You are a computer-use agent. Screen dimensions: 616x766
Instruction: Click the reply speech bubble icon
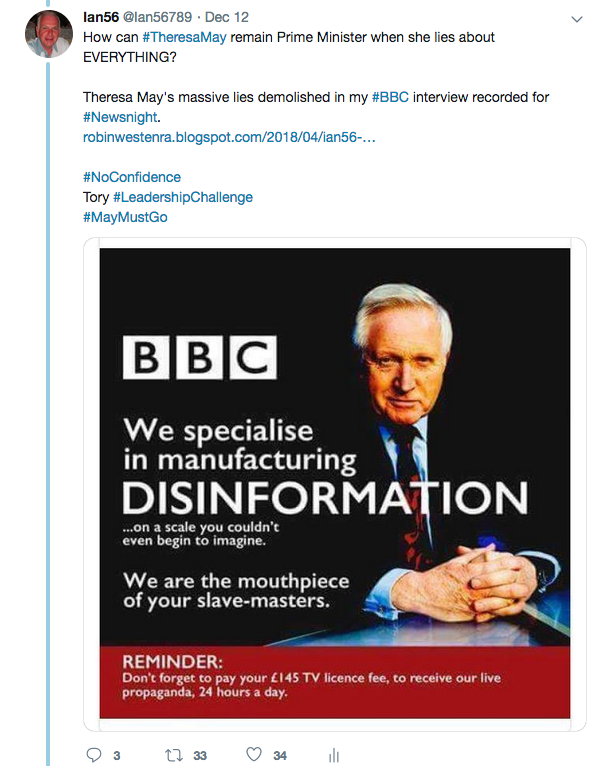(94, 755)
